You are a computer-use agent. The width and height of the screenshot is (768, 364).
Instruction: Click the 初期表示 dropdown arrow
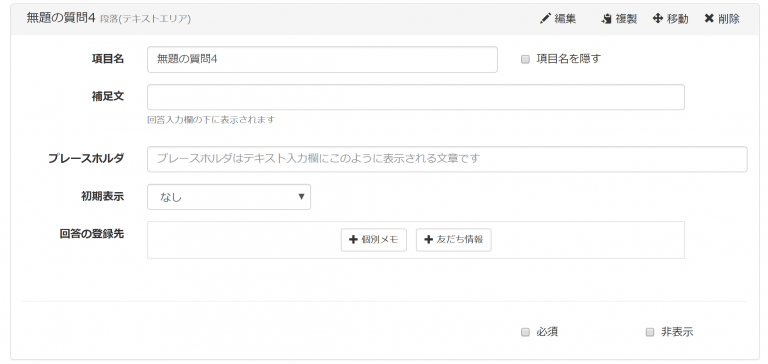click(x=301, y=197)
